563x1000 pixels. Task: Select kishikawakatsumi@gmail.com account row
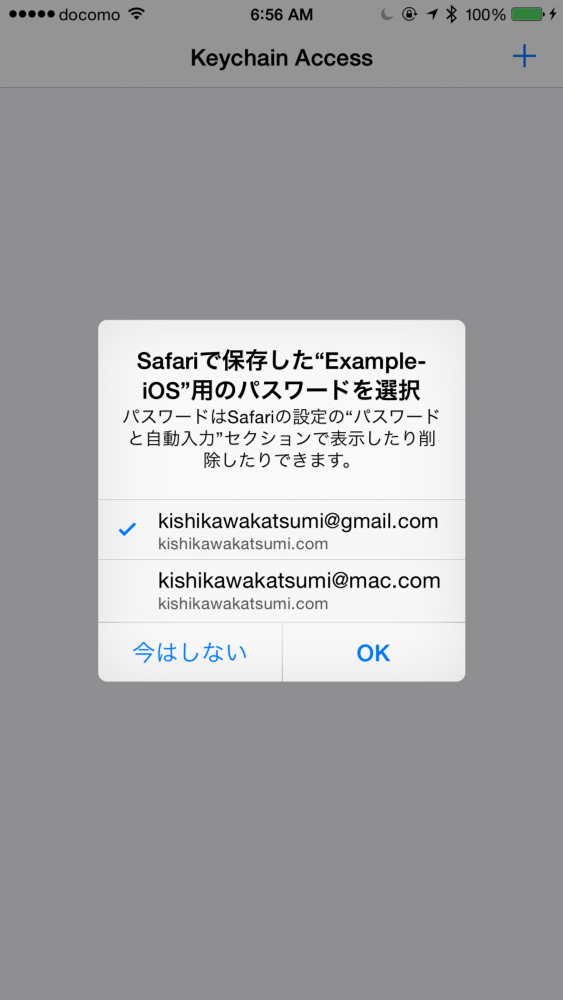[281, 530]
